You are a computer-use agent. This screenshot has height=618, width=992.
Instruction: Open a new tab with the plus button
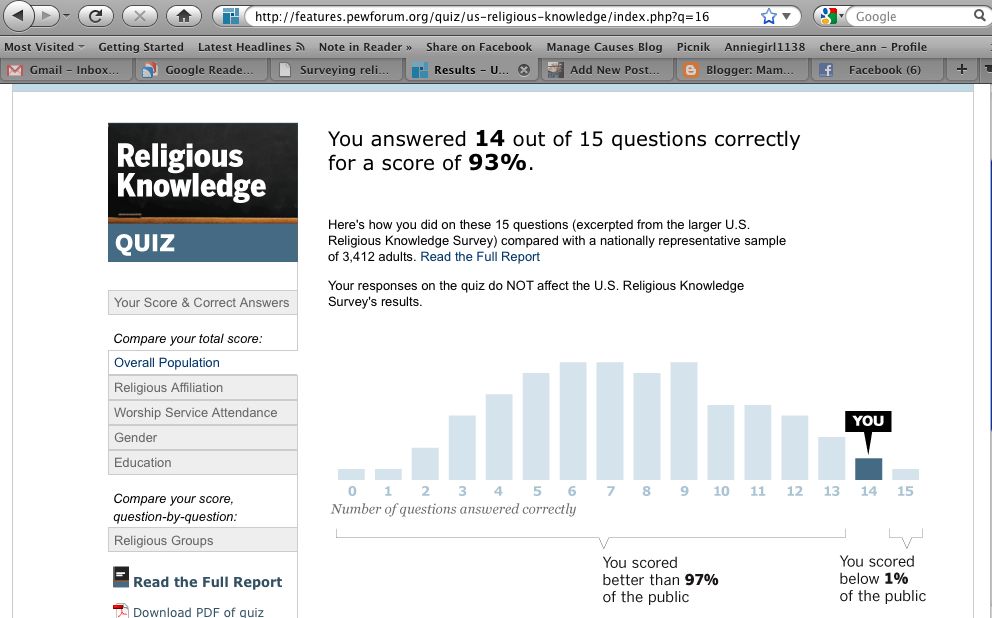click(x=961, y=69)
